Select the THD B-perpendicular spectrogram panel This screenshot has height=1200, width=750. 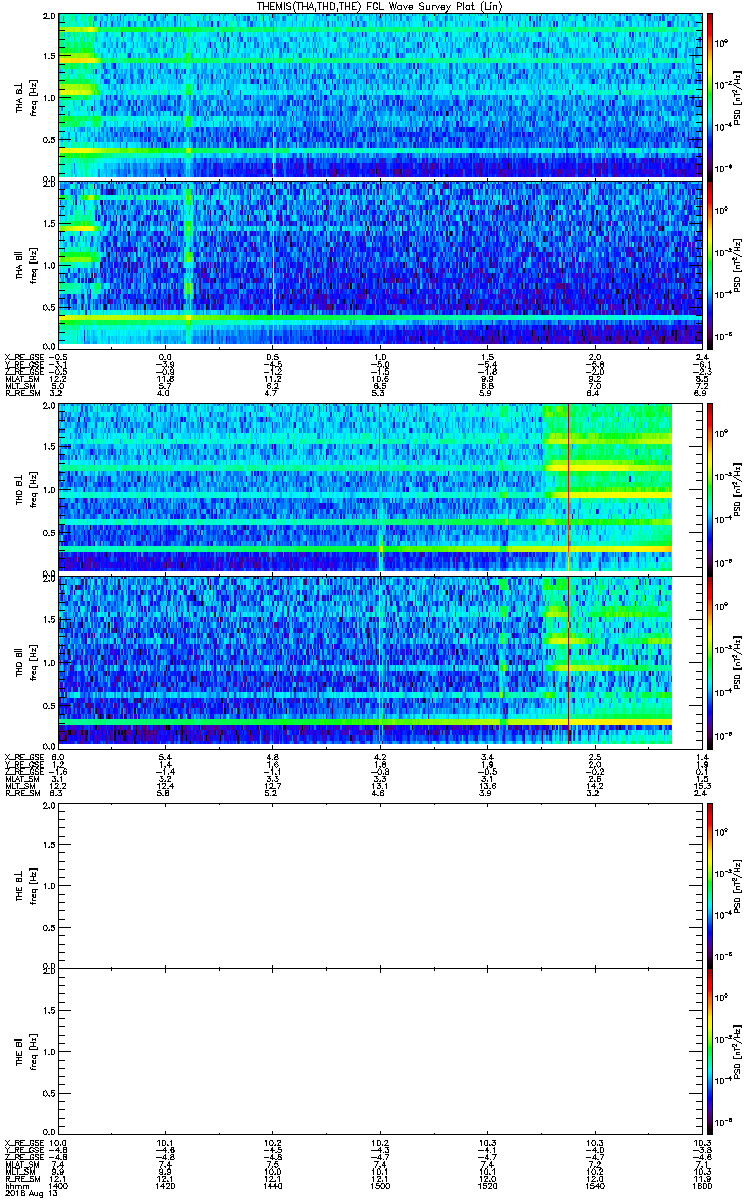(x=380, y=489)
